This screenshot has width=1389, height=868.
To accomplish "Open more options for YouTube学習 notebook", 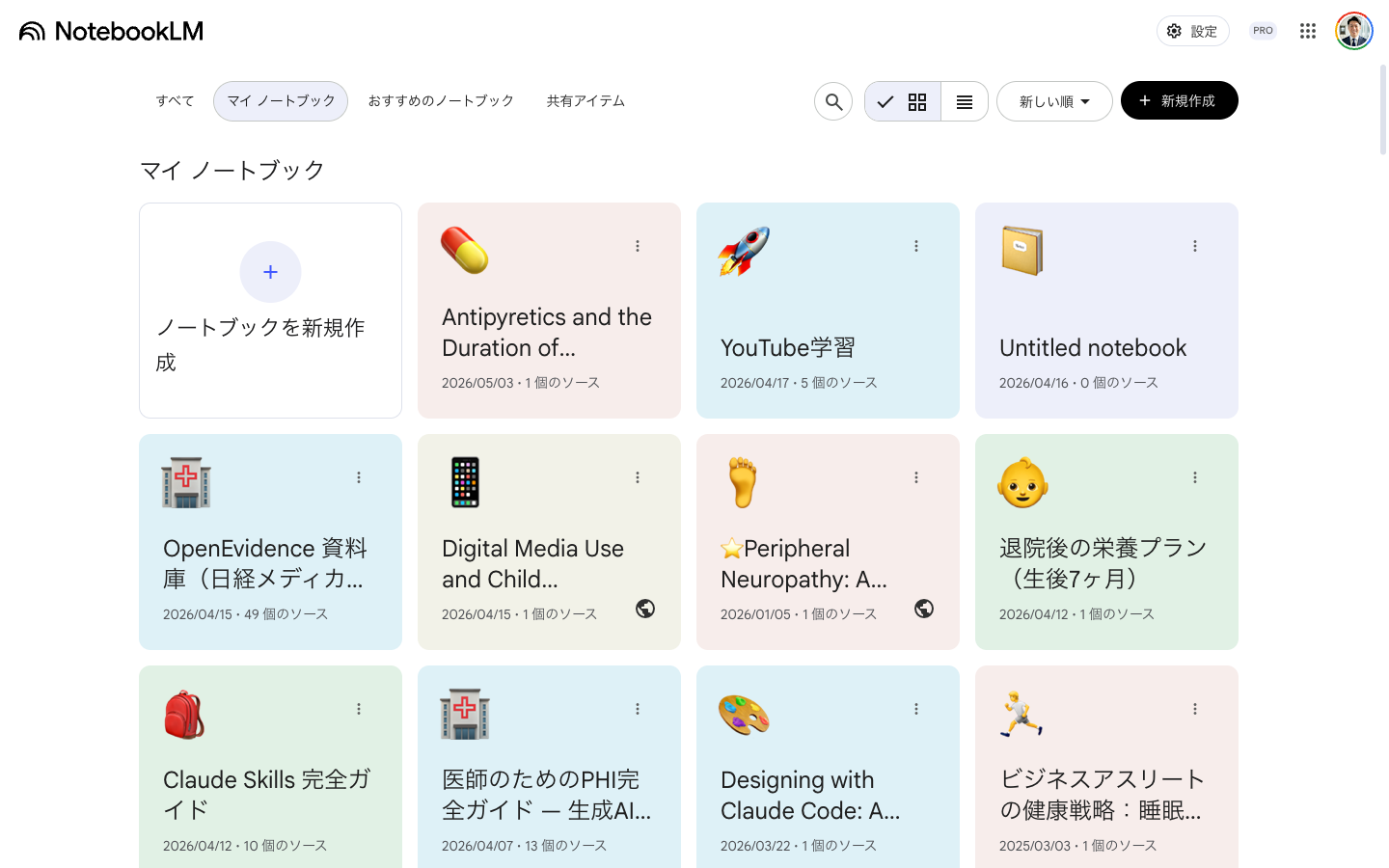I will (x=916, y=246).
